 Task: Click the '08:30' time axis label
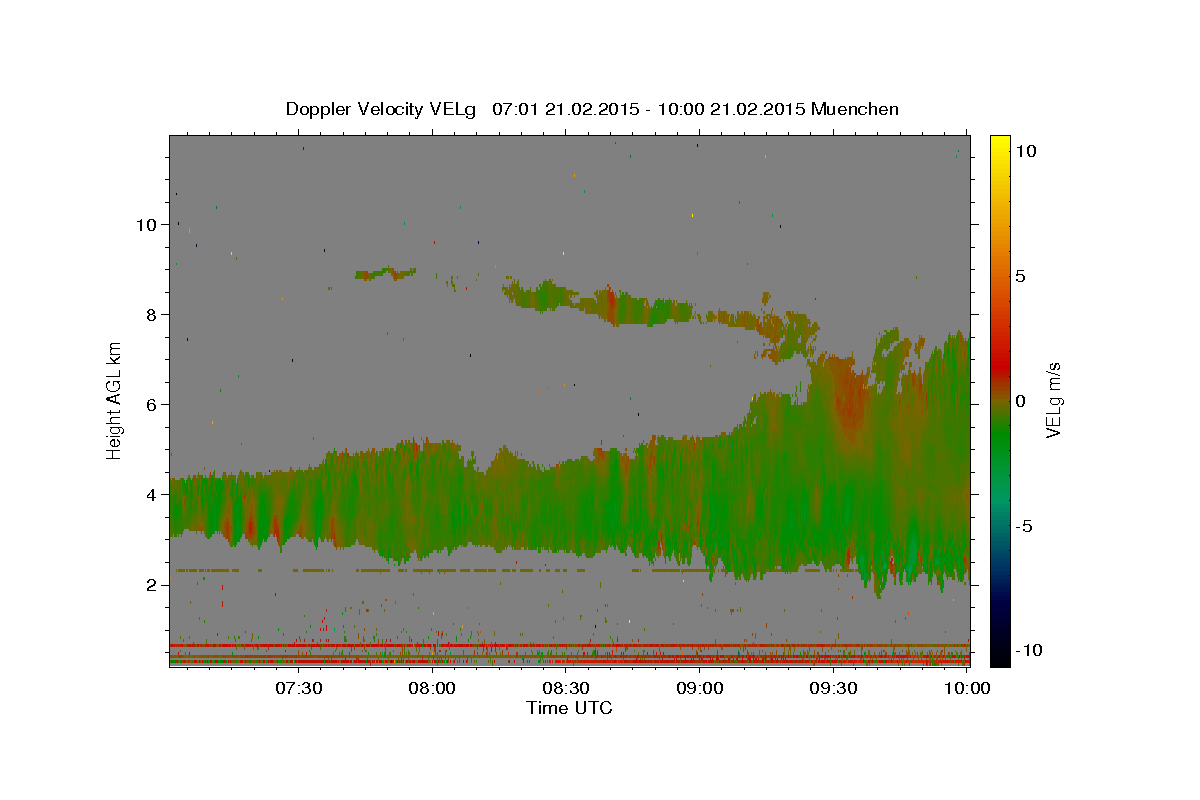(x=566, y=688)
